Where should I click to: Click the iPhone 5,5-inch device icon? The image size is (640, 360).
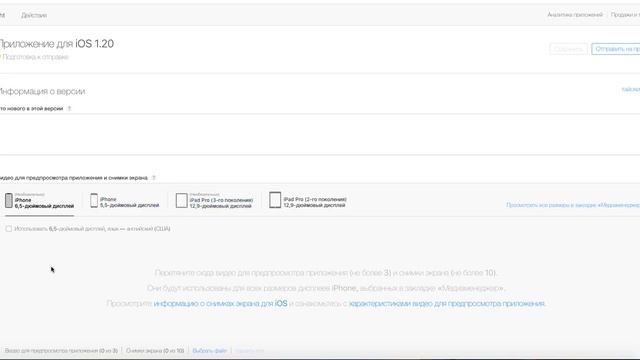click(94, 200)
